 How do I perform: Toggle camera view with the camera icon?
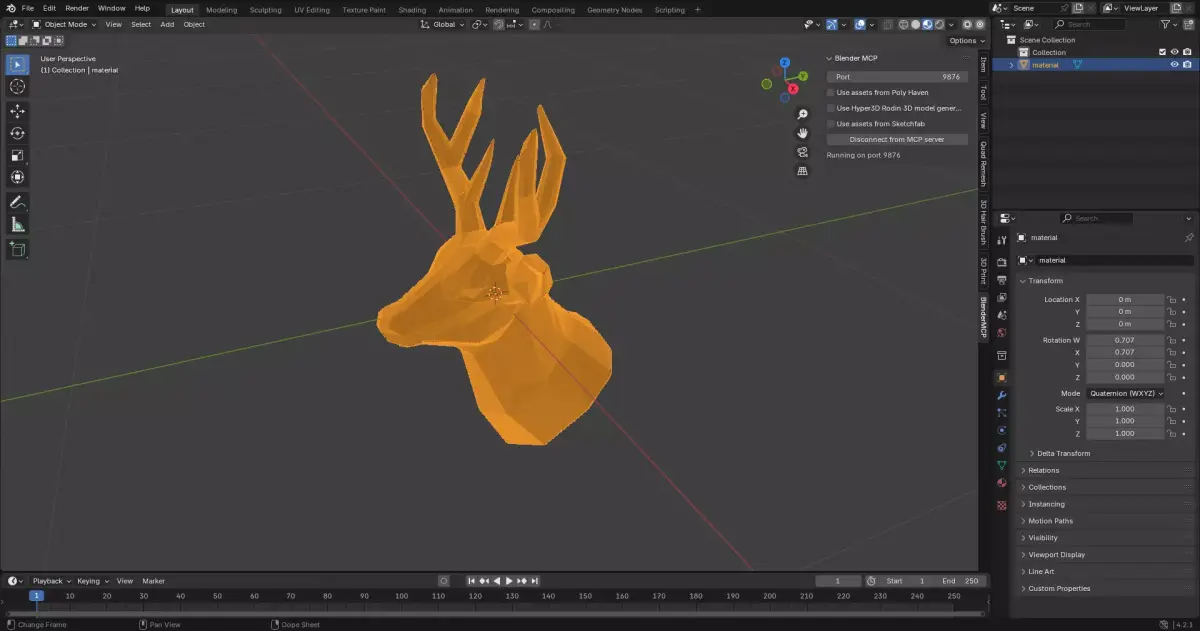(x=802, y=152)
